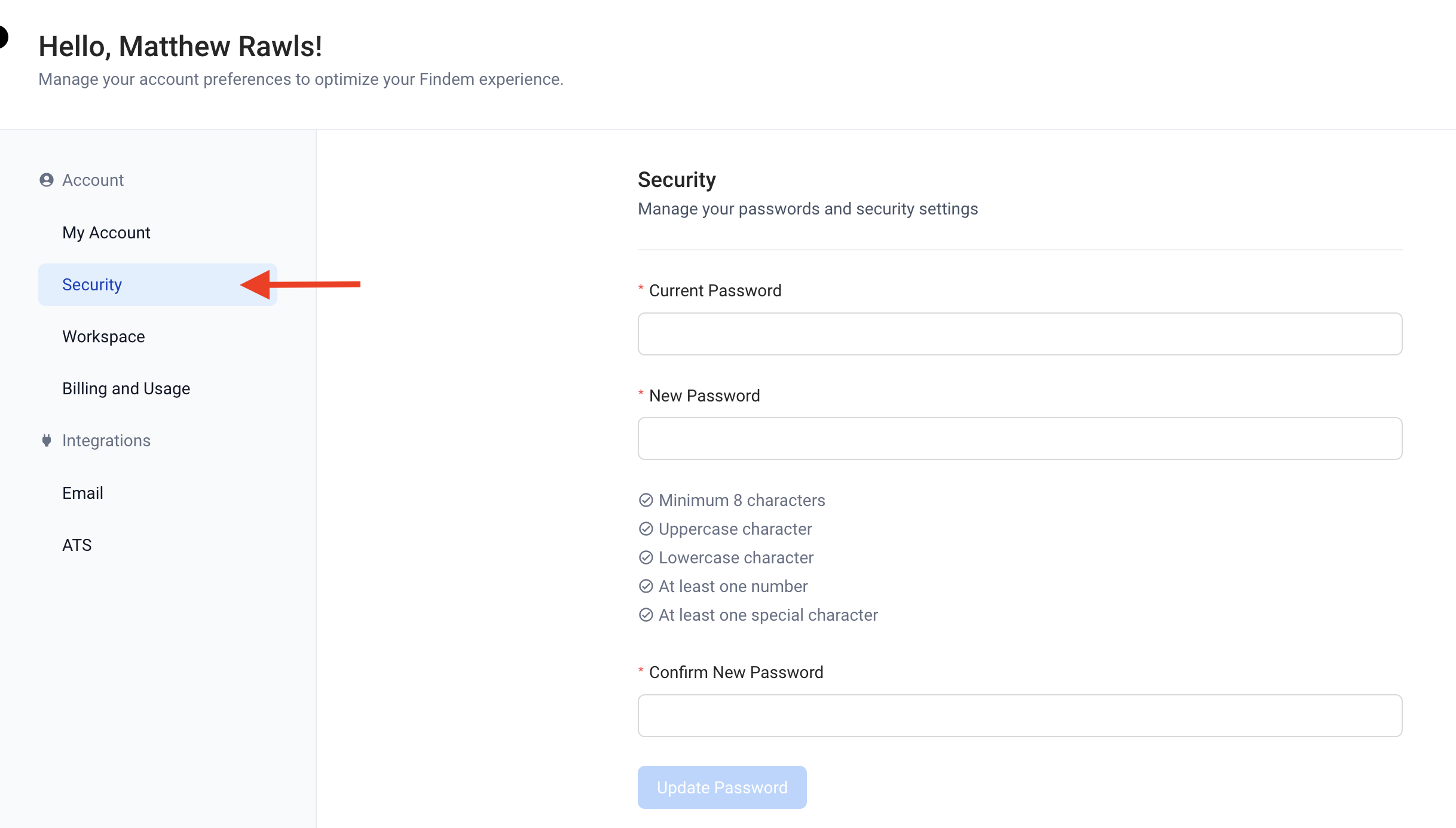Open Billing and Usage page
1456x828 pixels.
(126, 388)
